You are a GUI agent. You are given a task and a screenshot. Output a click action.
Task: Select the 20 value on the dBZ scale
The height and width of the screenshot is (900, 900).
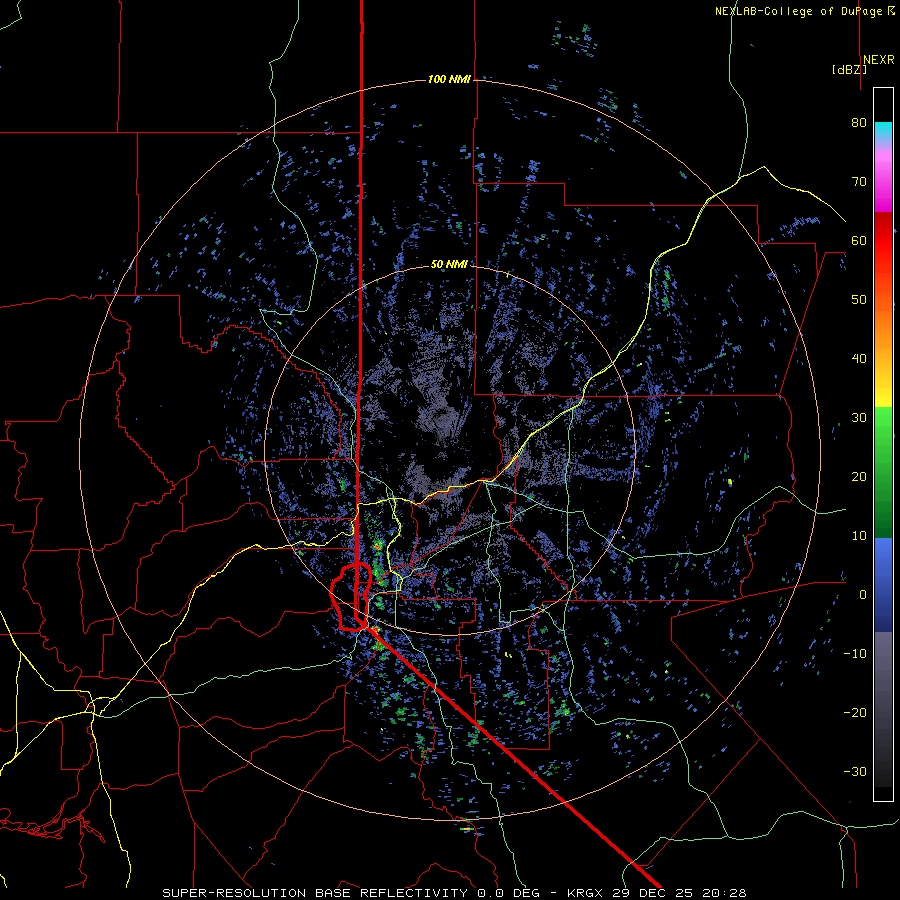(859, 477)
